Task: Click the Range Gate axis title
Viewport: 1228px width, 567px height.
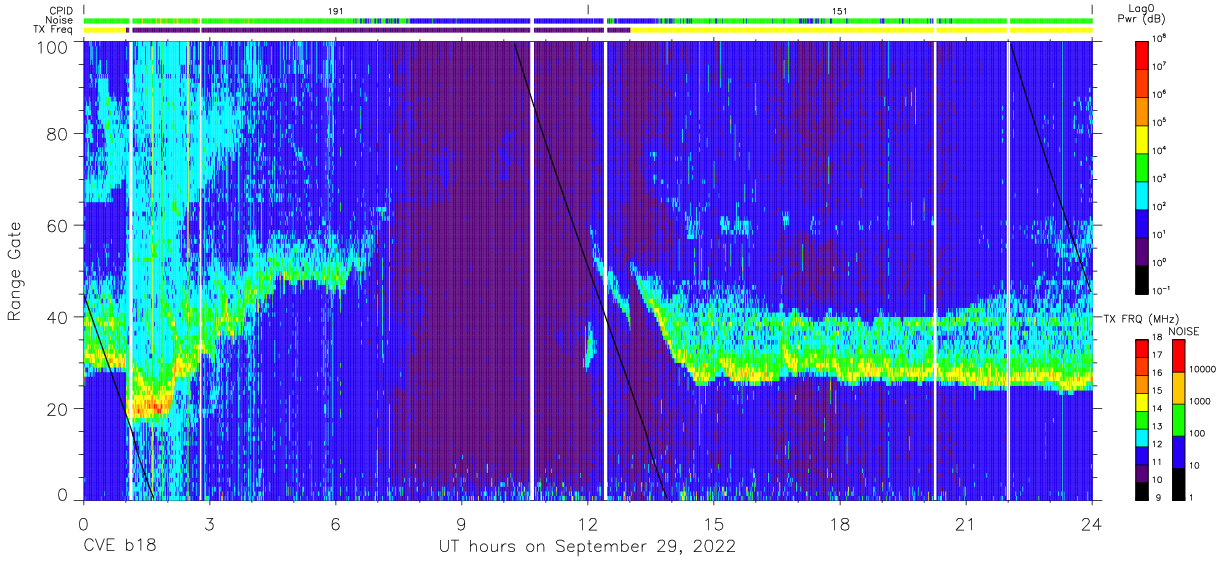Action: [x=15, y=272]
